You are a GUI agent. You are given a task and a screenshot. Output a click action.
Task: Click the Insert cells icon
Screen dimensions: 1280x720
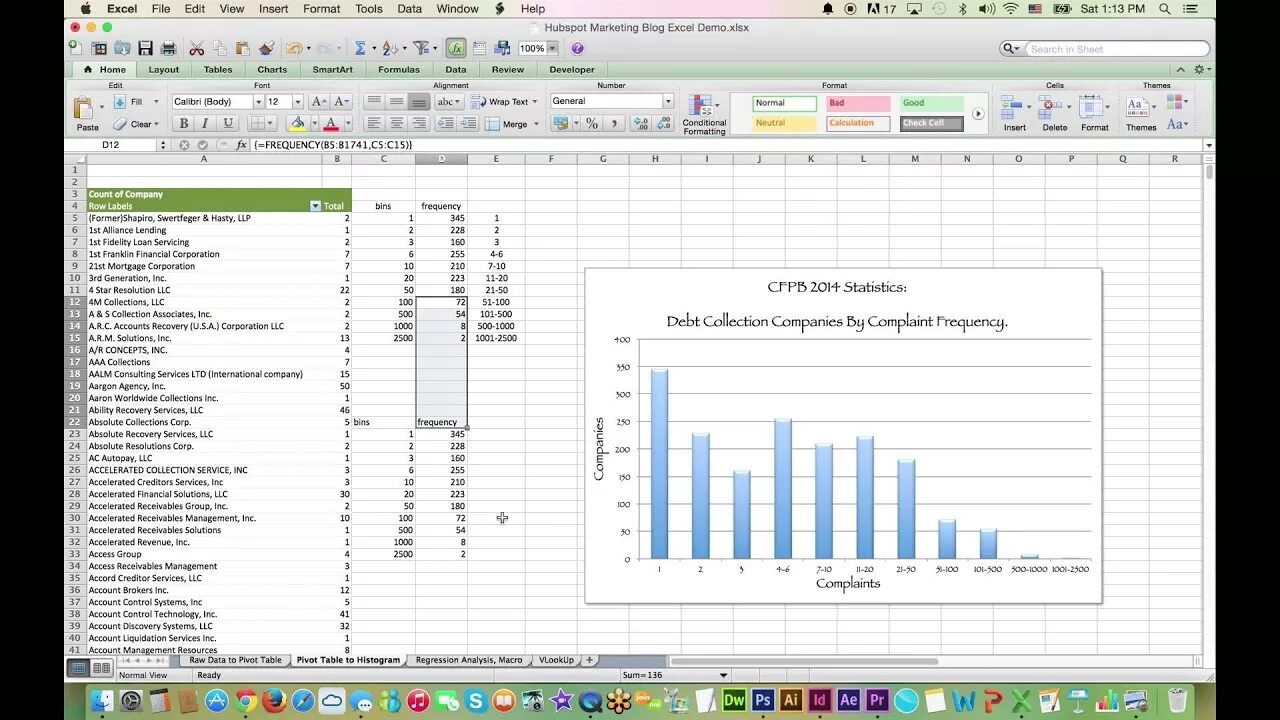1011,106
